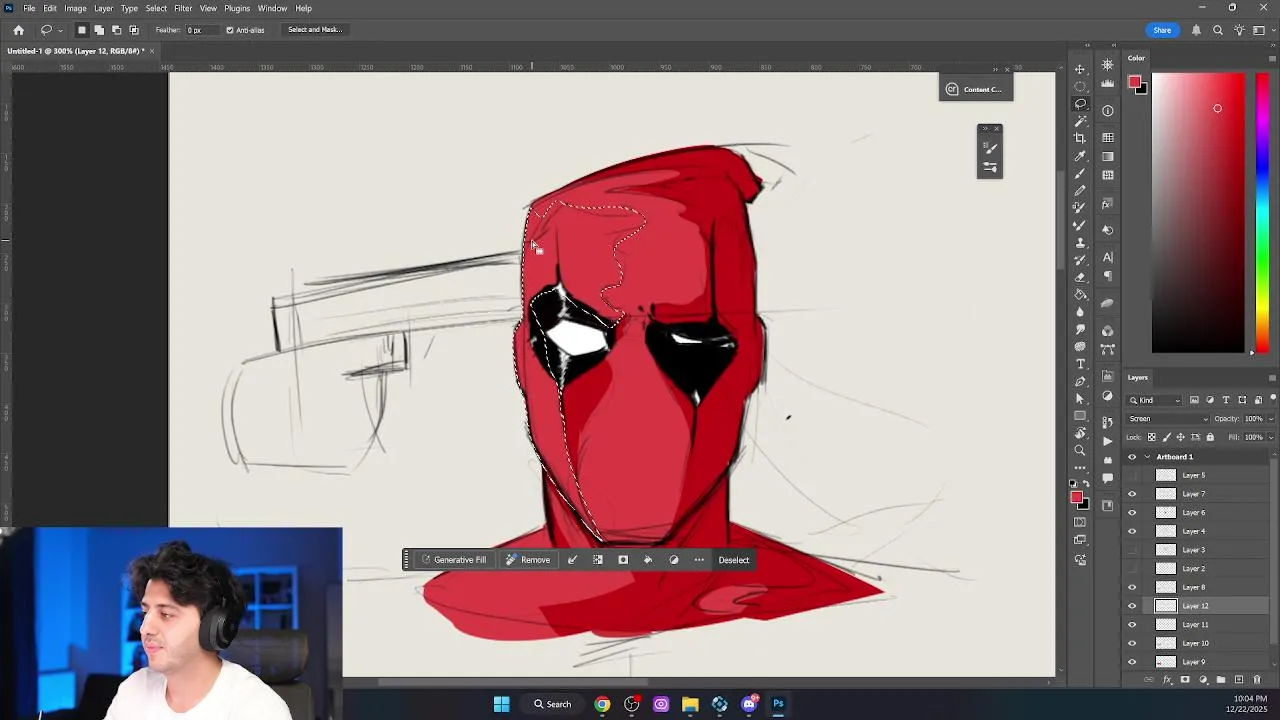Viewport: 1280px width, 720px height.
Task: Toggle the Anti-alias checkbox
Action: [x=230, y=30]
